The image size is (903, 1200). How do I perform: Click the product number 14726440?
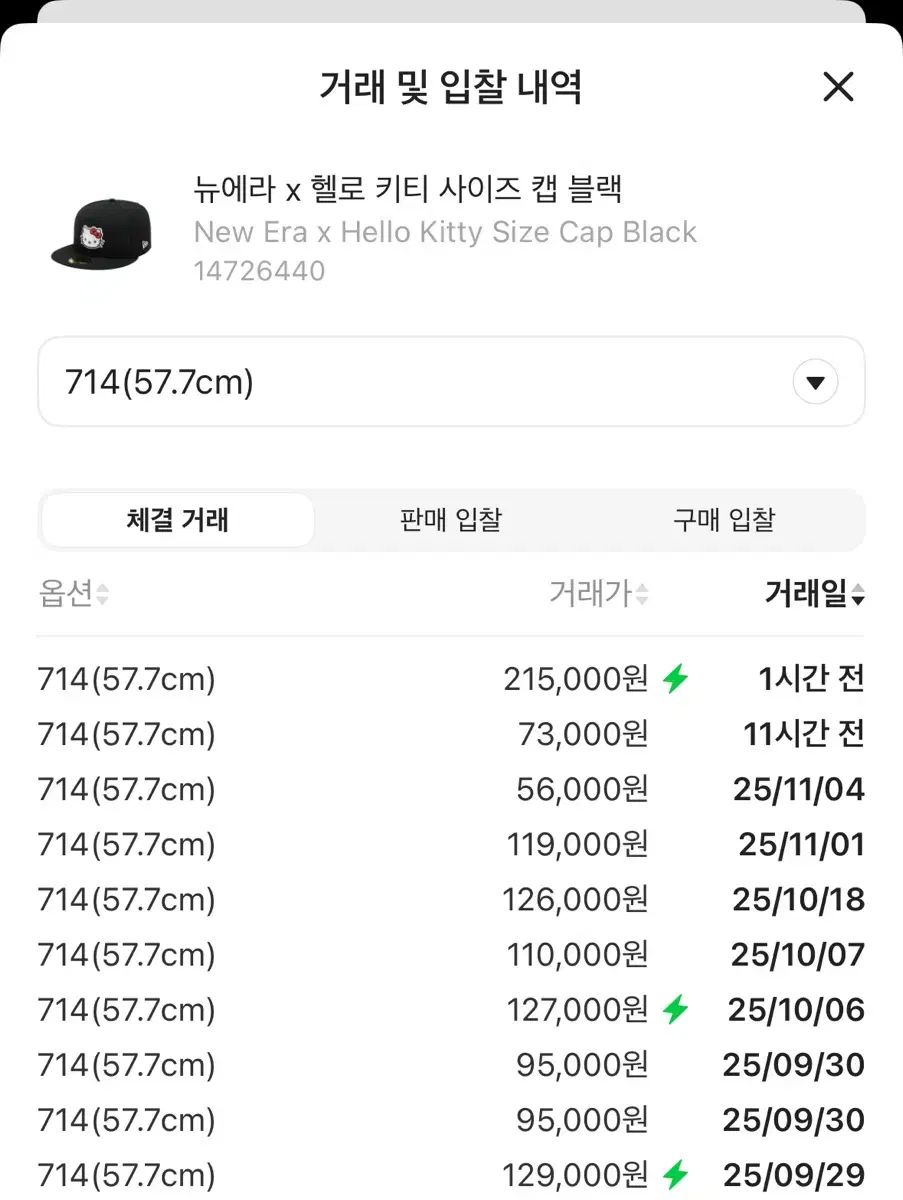[x=259, y=271]
